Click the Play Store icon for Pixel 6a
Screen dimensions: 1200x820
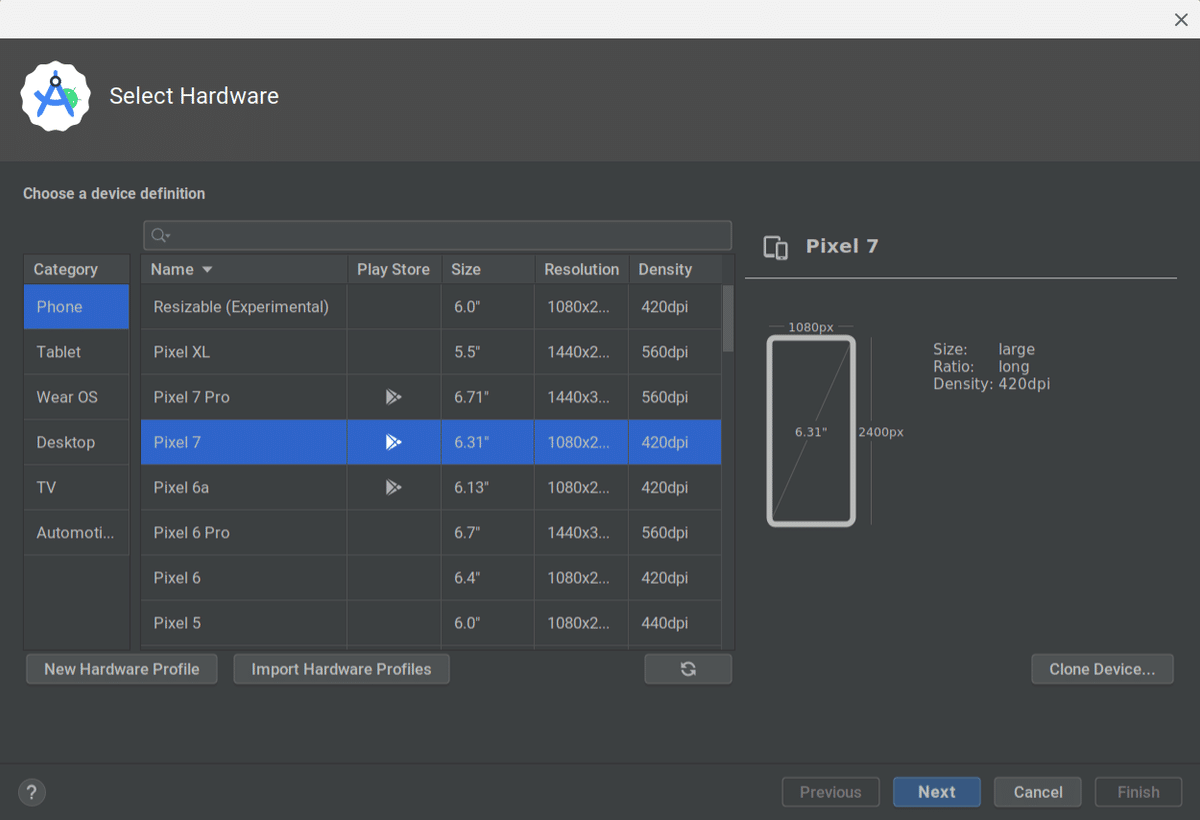click(x=393, y=487)
